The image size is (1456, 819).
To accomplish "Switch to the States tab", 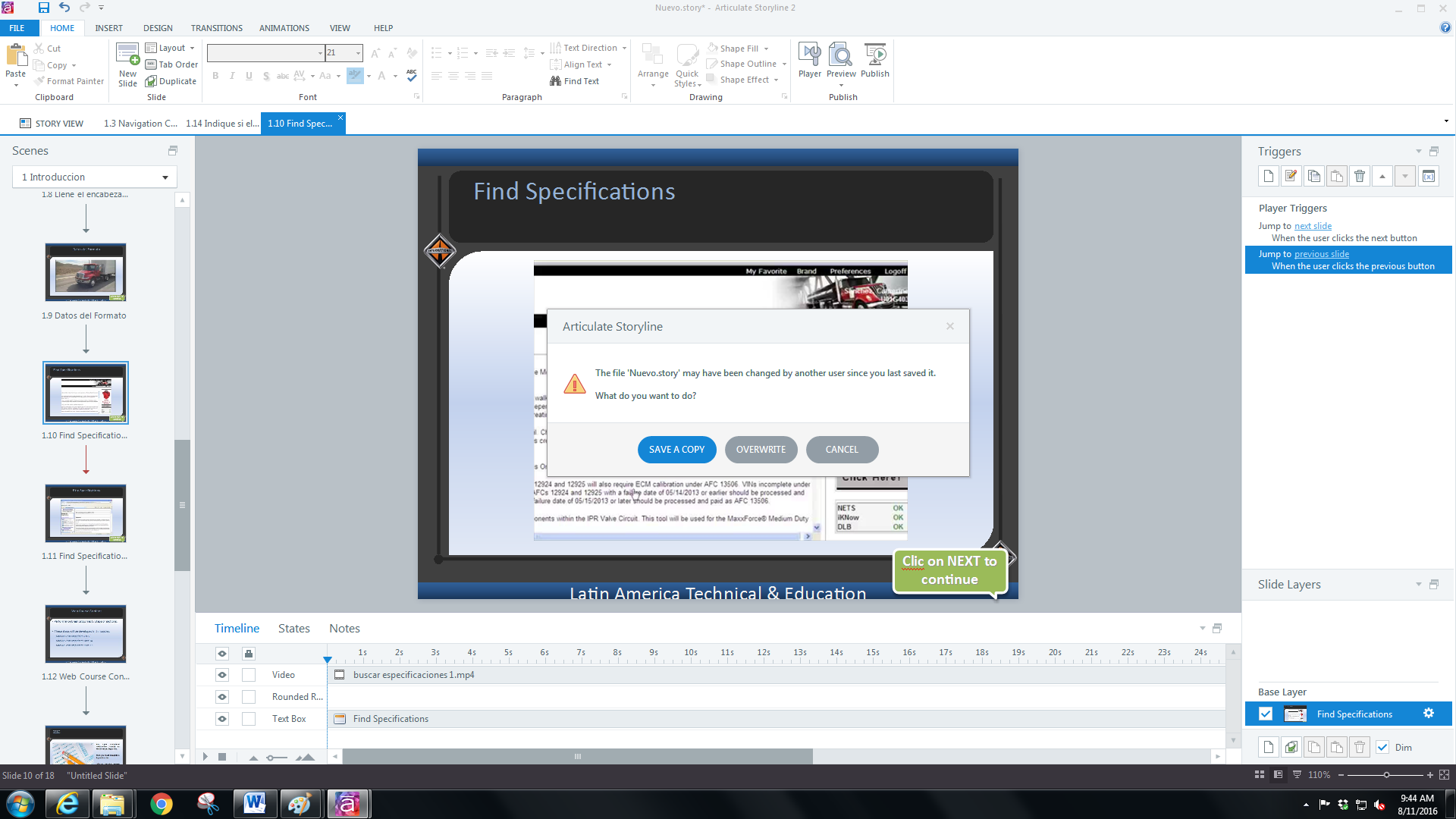I will [293, 628].
